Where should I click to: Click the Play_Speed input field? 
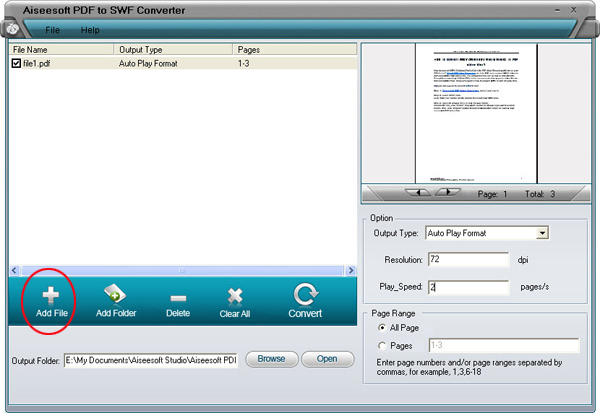point(468,287)
